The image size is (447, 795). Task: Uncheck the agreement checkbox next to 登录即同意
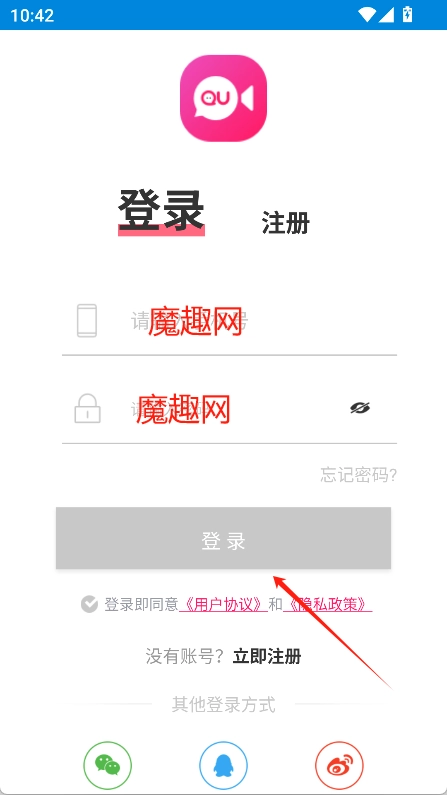pos(89,604)
